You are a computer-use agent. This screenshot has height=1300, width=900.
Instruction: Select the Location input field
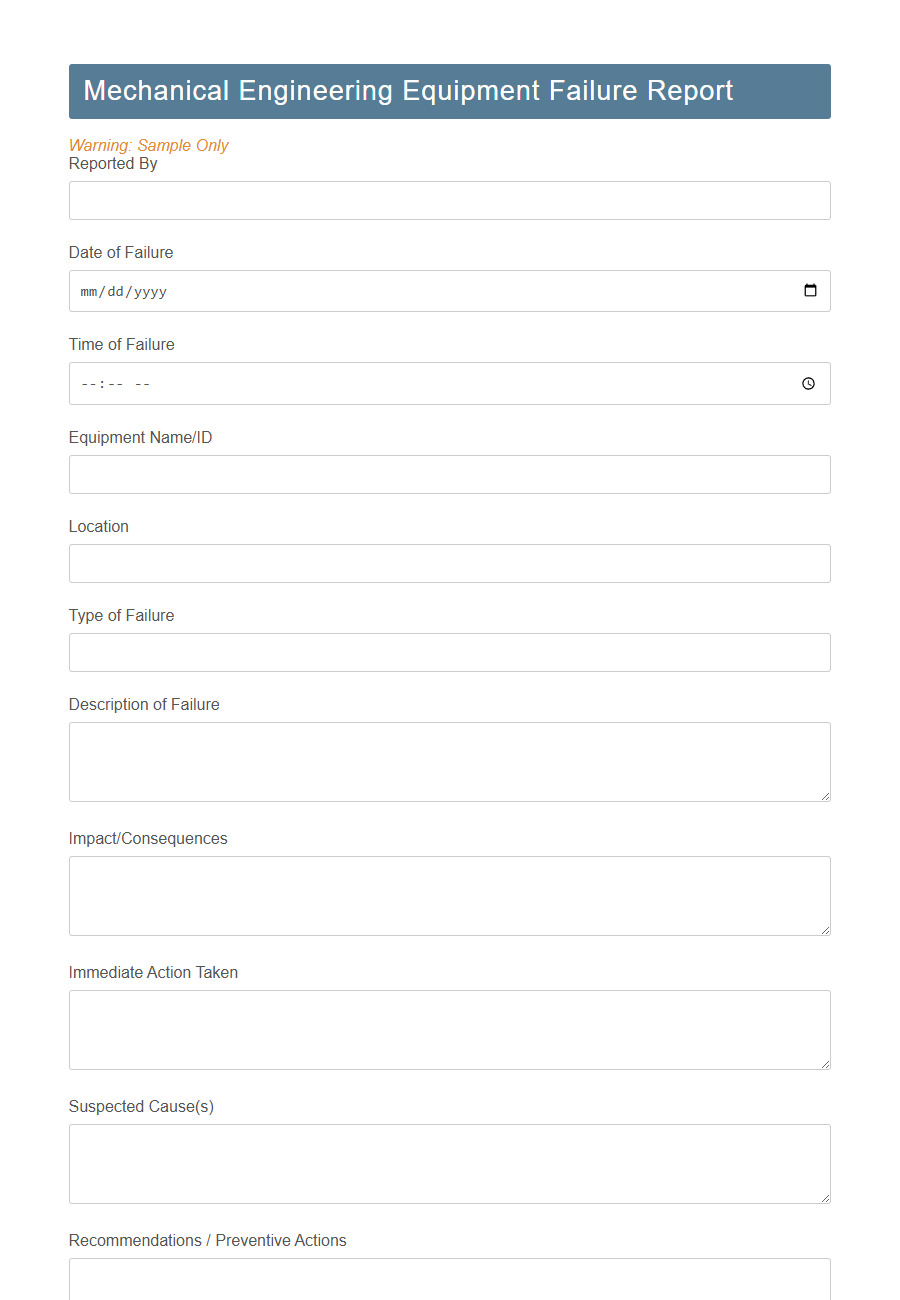click(448, 563)
